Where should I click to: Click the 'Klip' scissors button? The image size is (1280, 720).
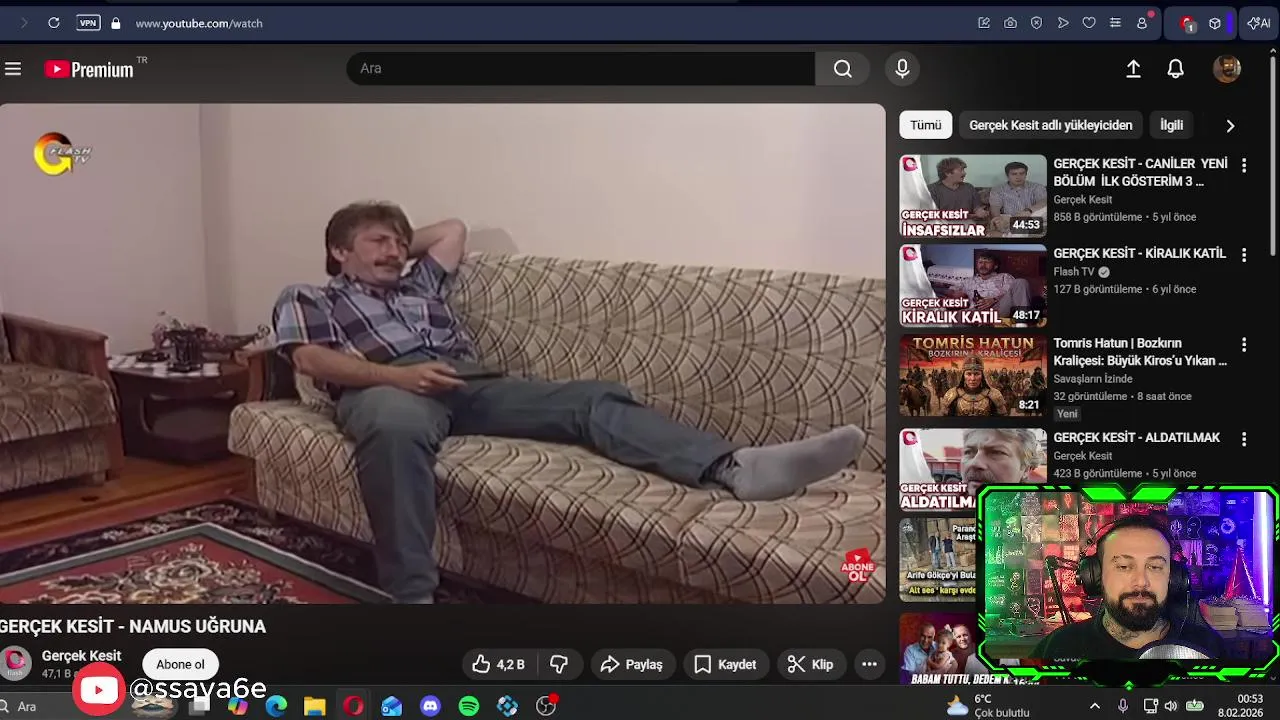coord(810,664)
